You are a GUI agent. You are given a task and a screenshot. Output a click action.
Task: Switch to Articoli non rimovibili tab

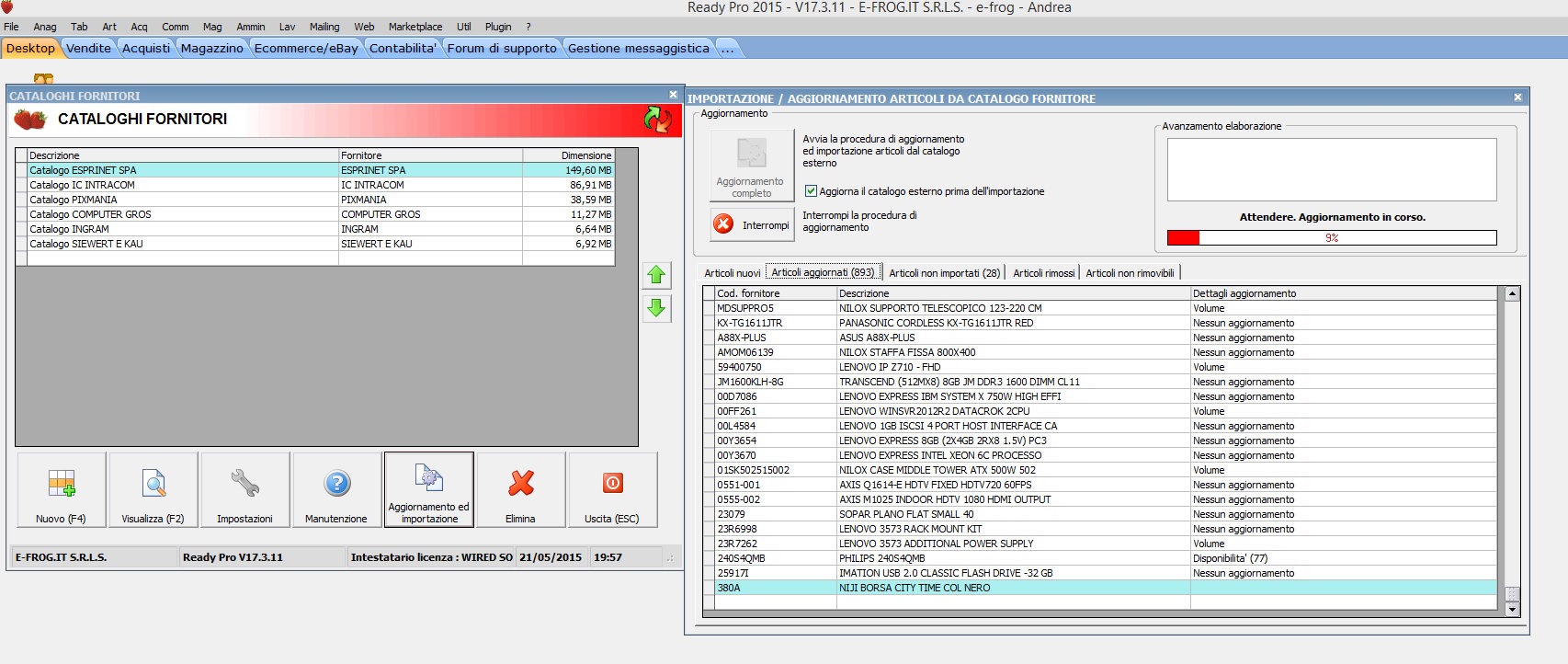pos(1130,273)
